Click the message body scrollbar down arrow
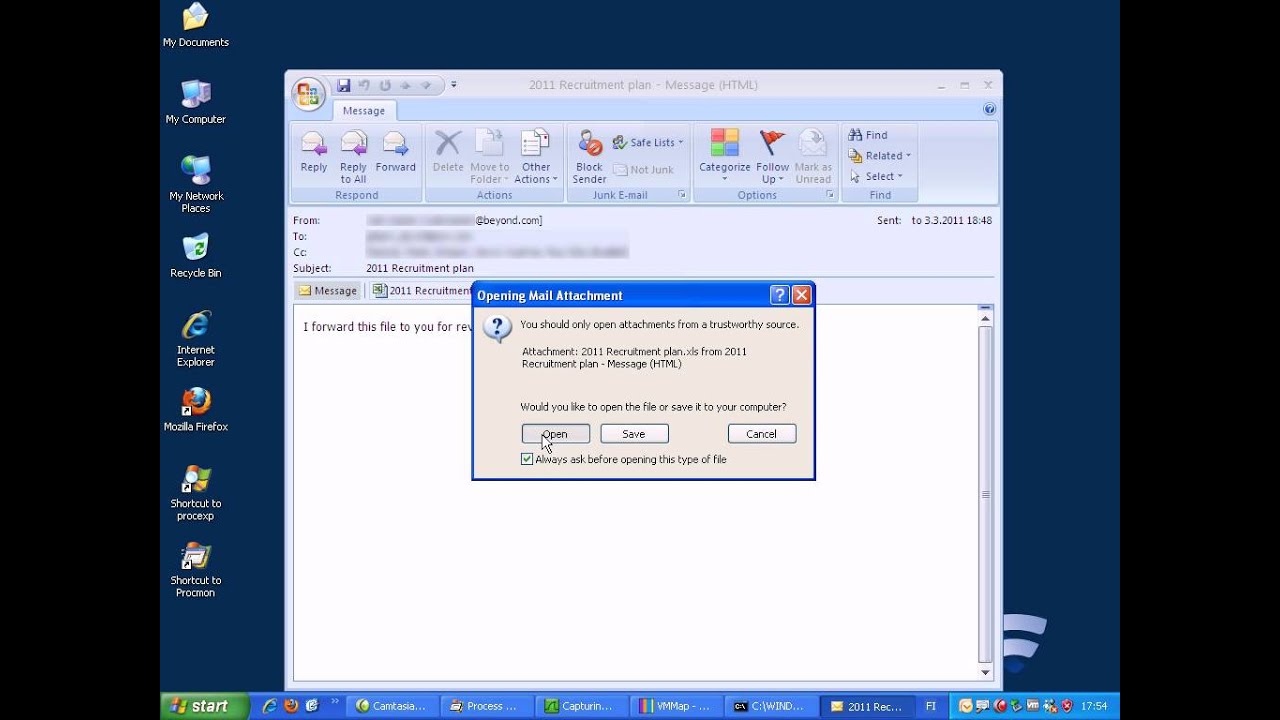Screen dimensions: 1280x720 985,672
